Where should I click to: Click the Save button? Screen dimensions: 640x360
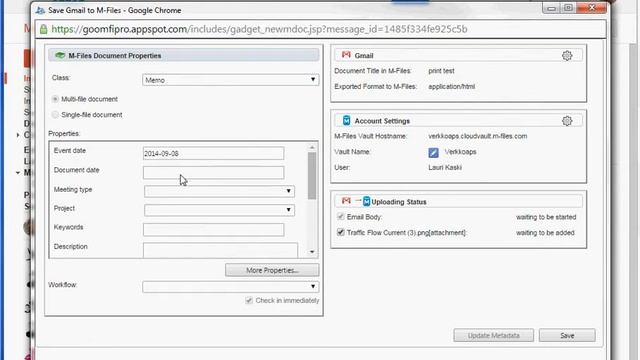[x=567, y=336]
